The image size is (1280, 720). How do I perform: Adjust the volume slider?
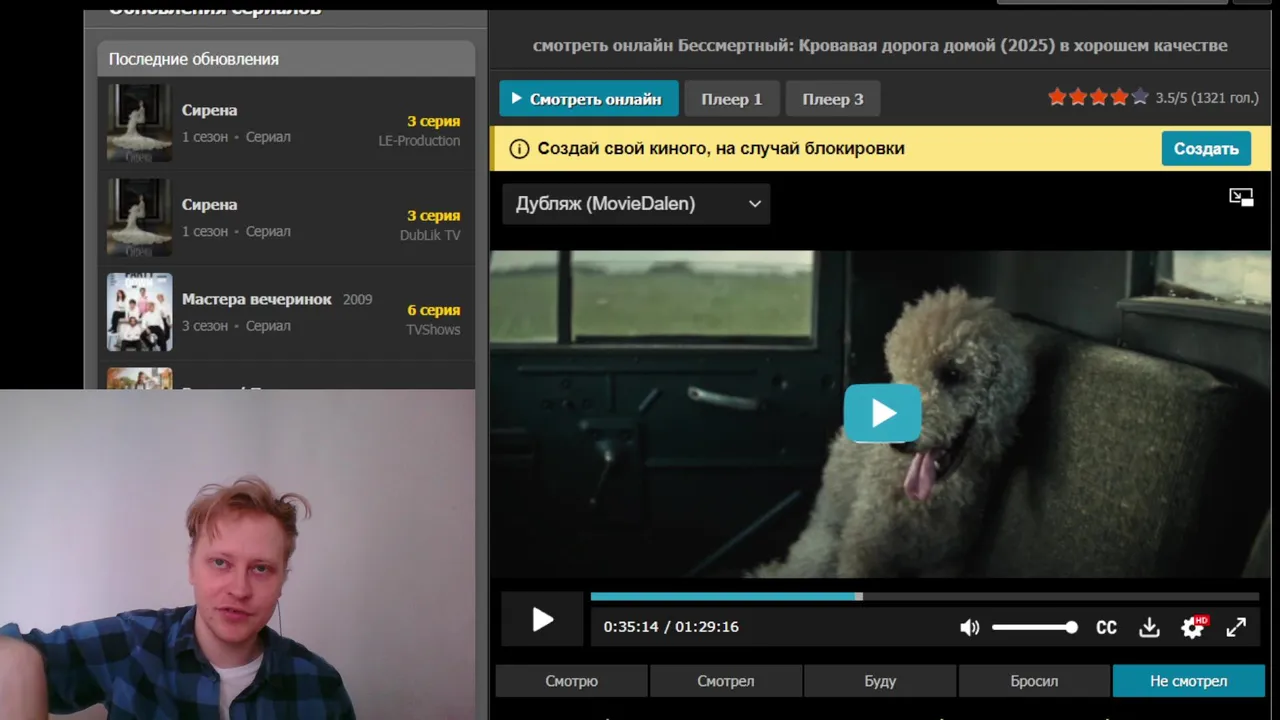(x=1034, y=627)
